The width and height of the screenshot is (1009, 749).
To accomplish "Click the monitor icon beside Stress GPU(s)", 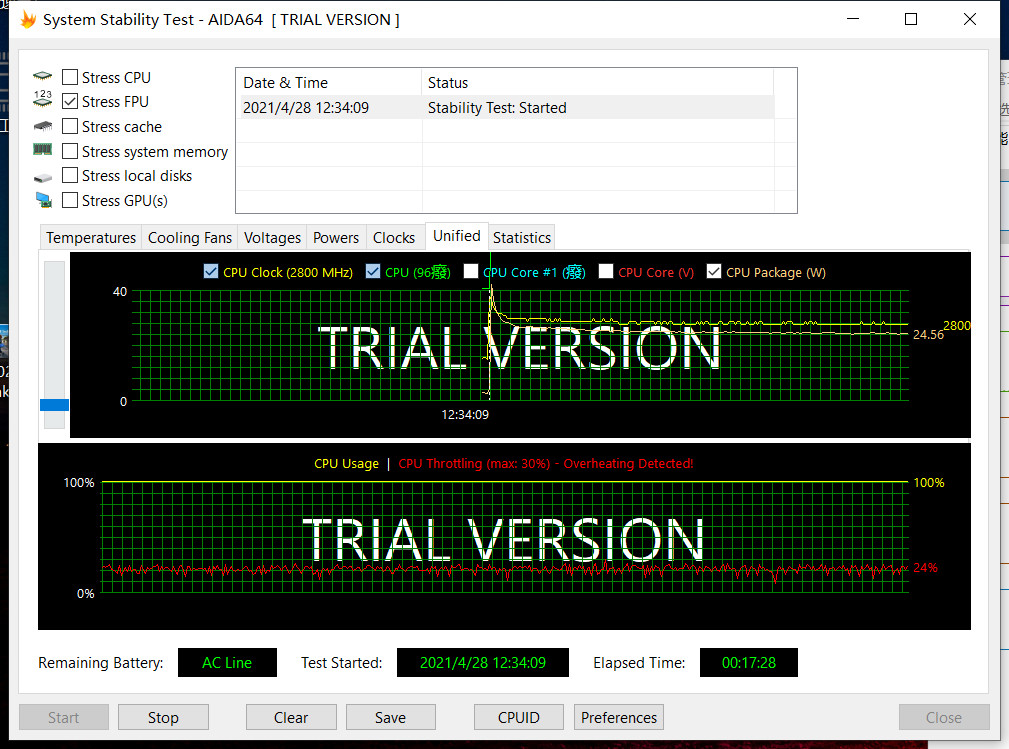I will (43, 200).
